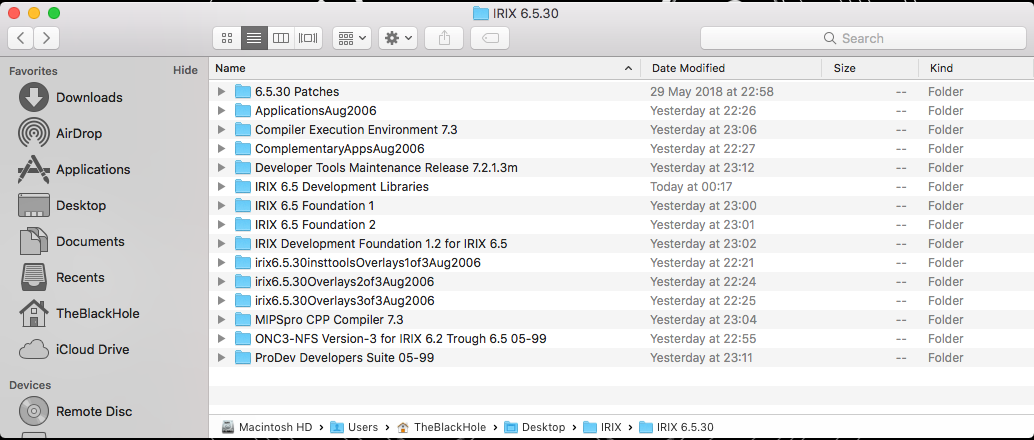
Task: Click the IRIX 6.5.30 title folder icon
Action: point(481,13)
